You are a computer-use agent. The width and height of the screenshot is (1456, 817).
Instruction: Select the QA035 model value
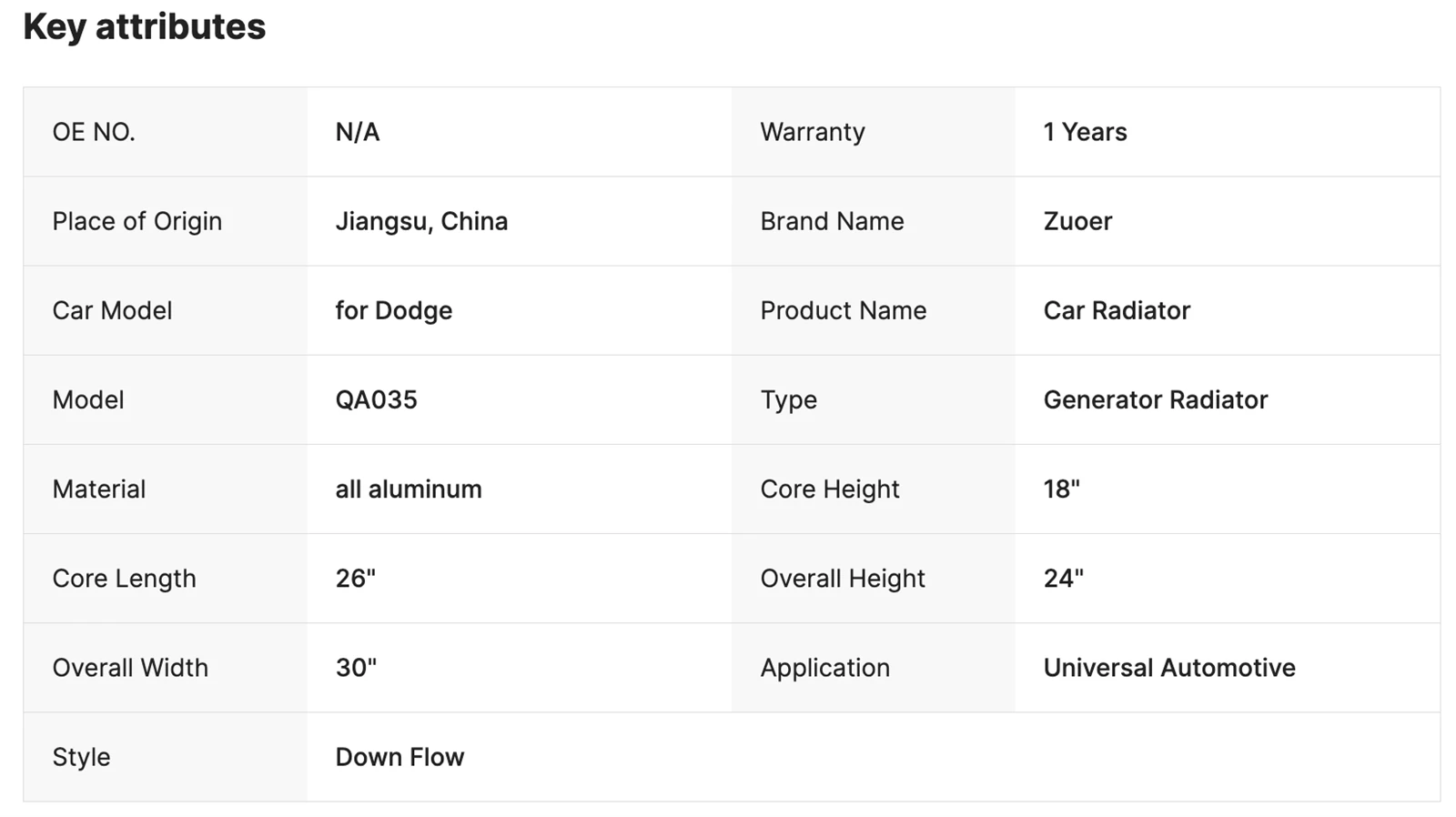click(376, 399)
